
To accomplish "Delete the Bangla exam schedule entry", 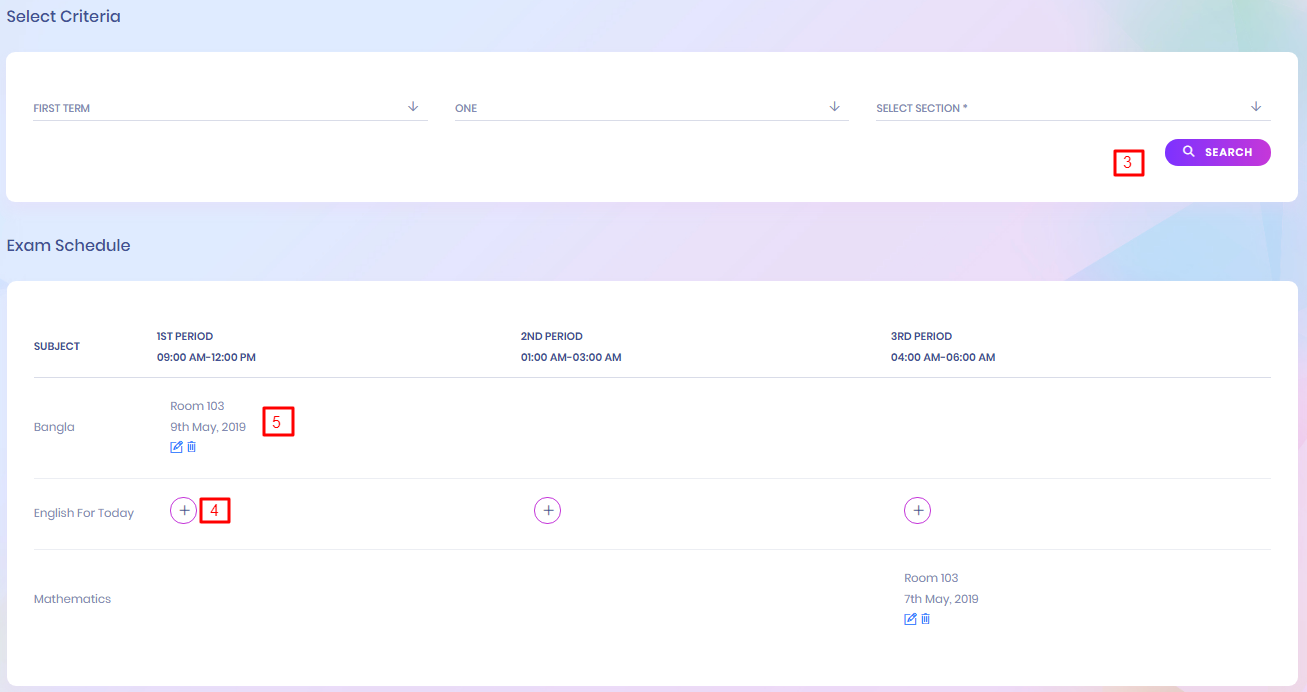I will click(192, 447).
